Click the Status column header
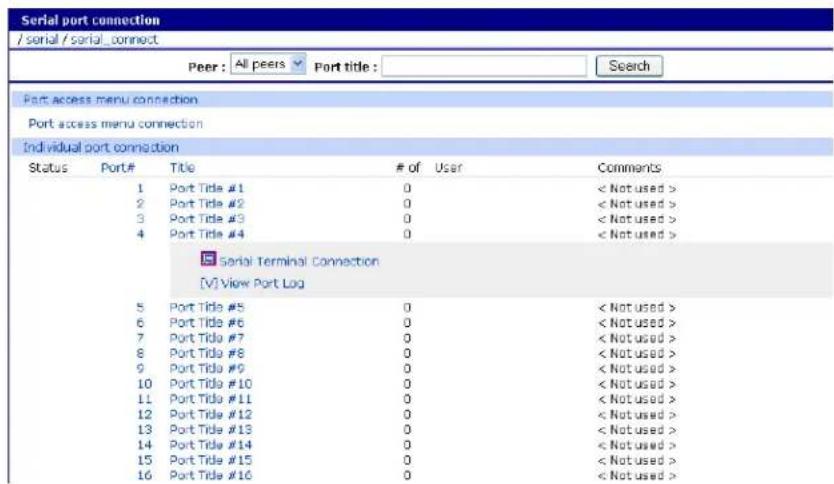This screenshot has width=834, height=484. [48, 168]
